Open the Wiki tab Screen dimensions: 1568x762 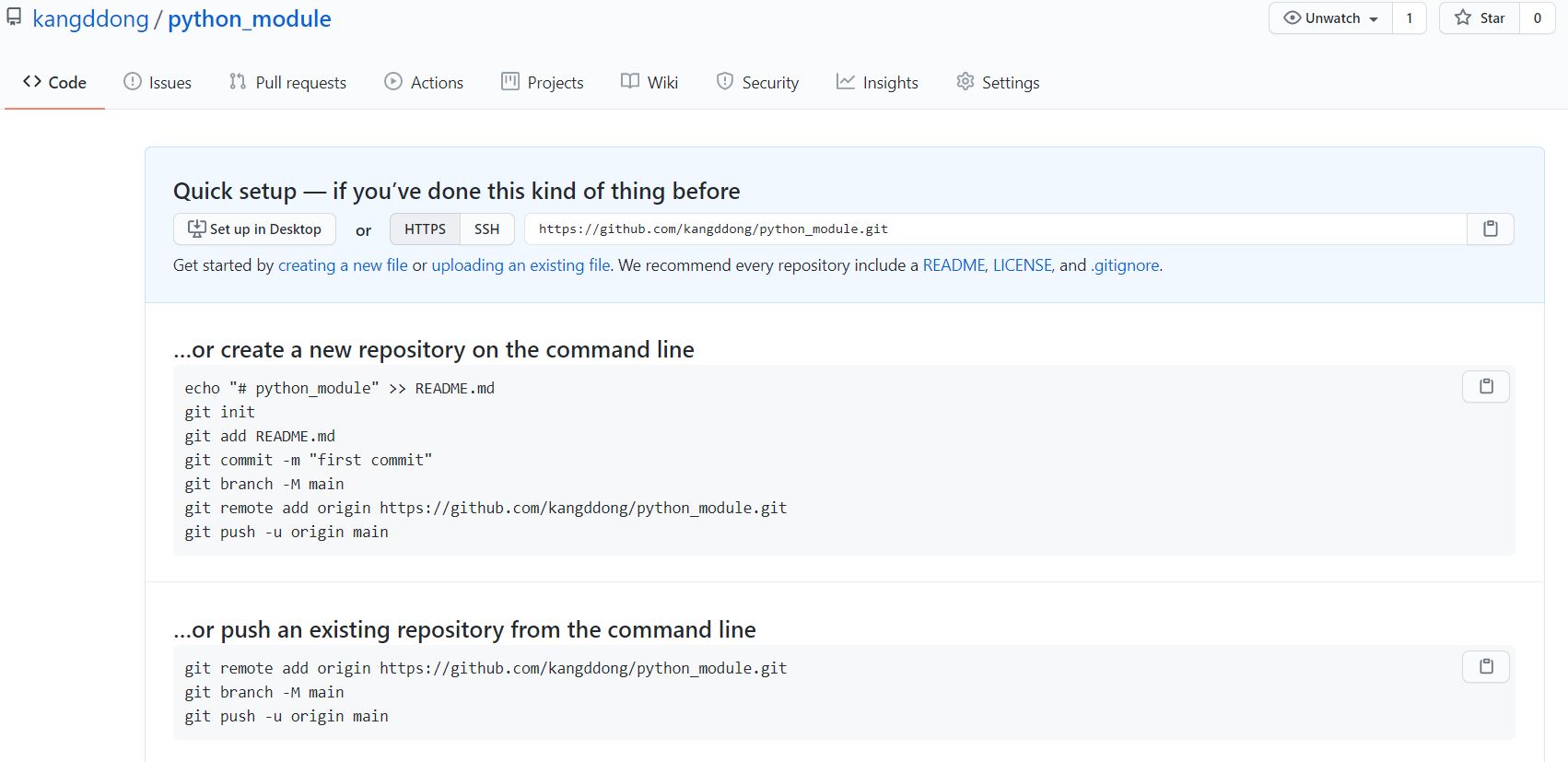pyautogui.click(x=649, y=82)
